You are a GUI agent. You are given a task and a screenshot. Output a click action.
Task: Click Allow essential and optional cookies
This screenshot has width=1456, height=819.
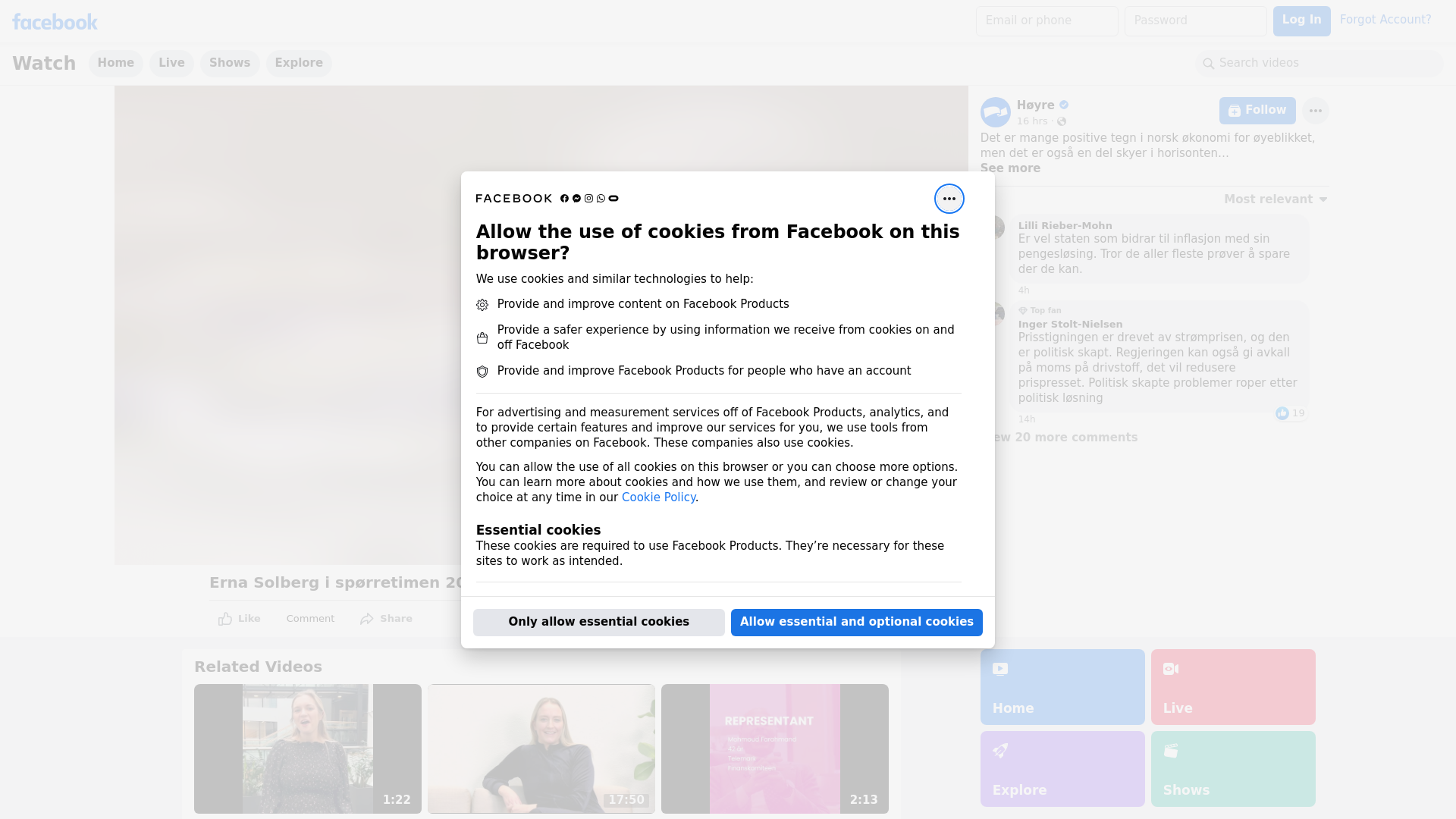[857, 623]
